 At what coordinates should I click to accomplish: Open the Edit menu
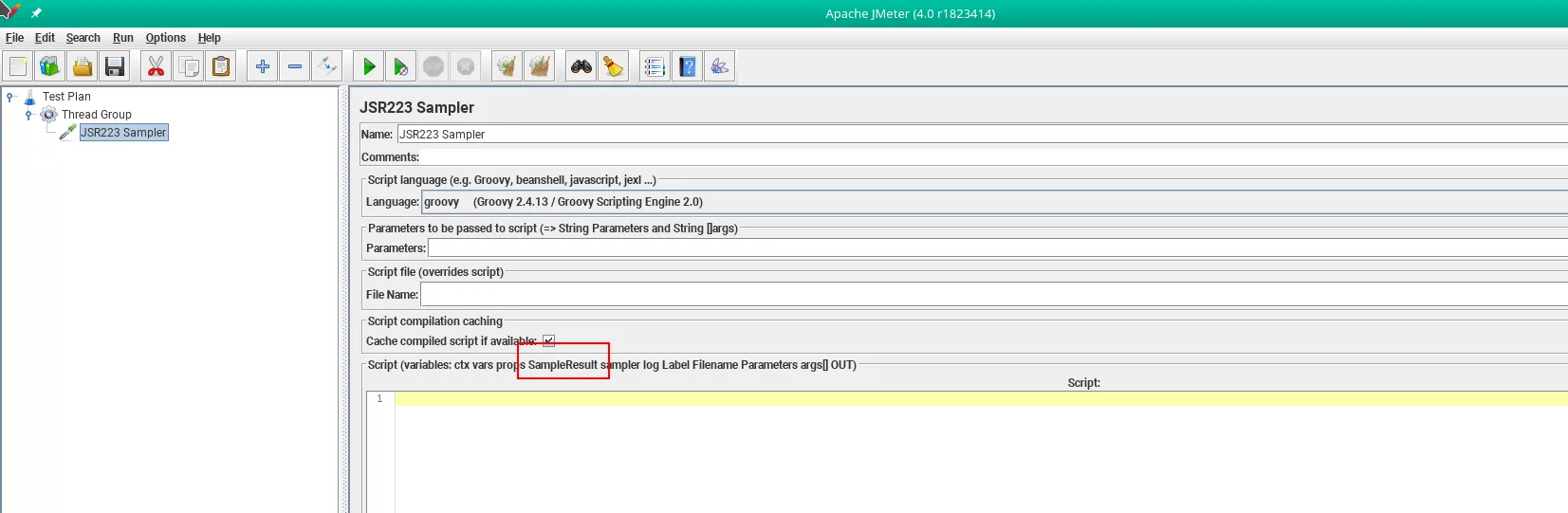pos(45,38)
